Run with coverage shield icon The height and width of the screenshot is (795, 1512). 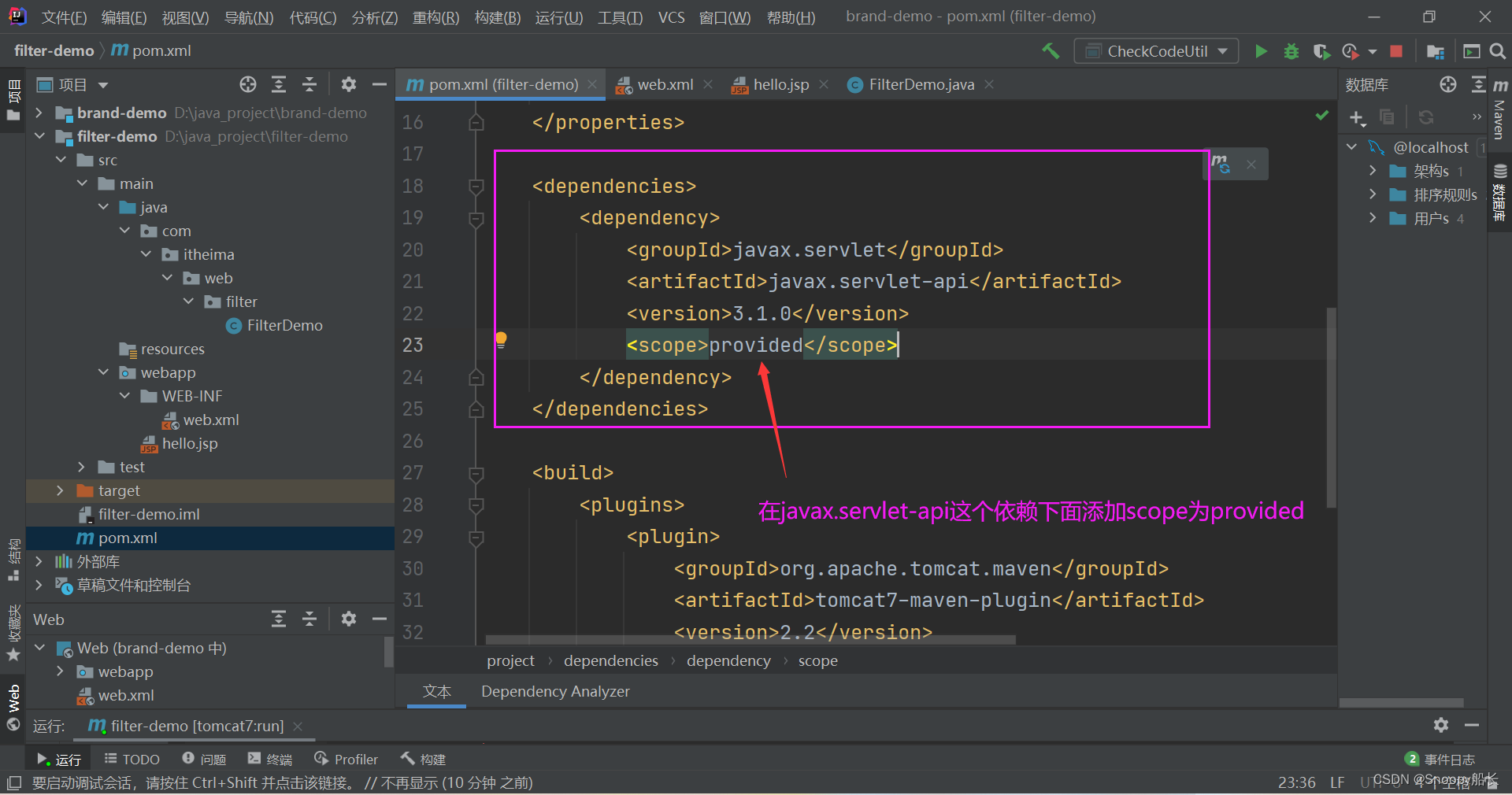tap(1321, 51)
